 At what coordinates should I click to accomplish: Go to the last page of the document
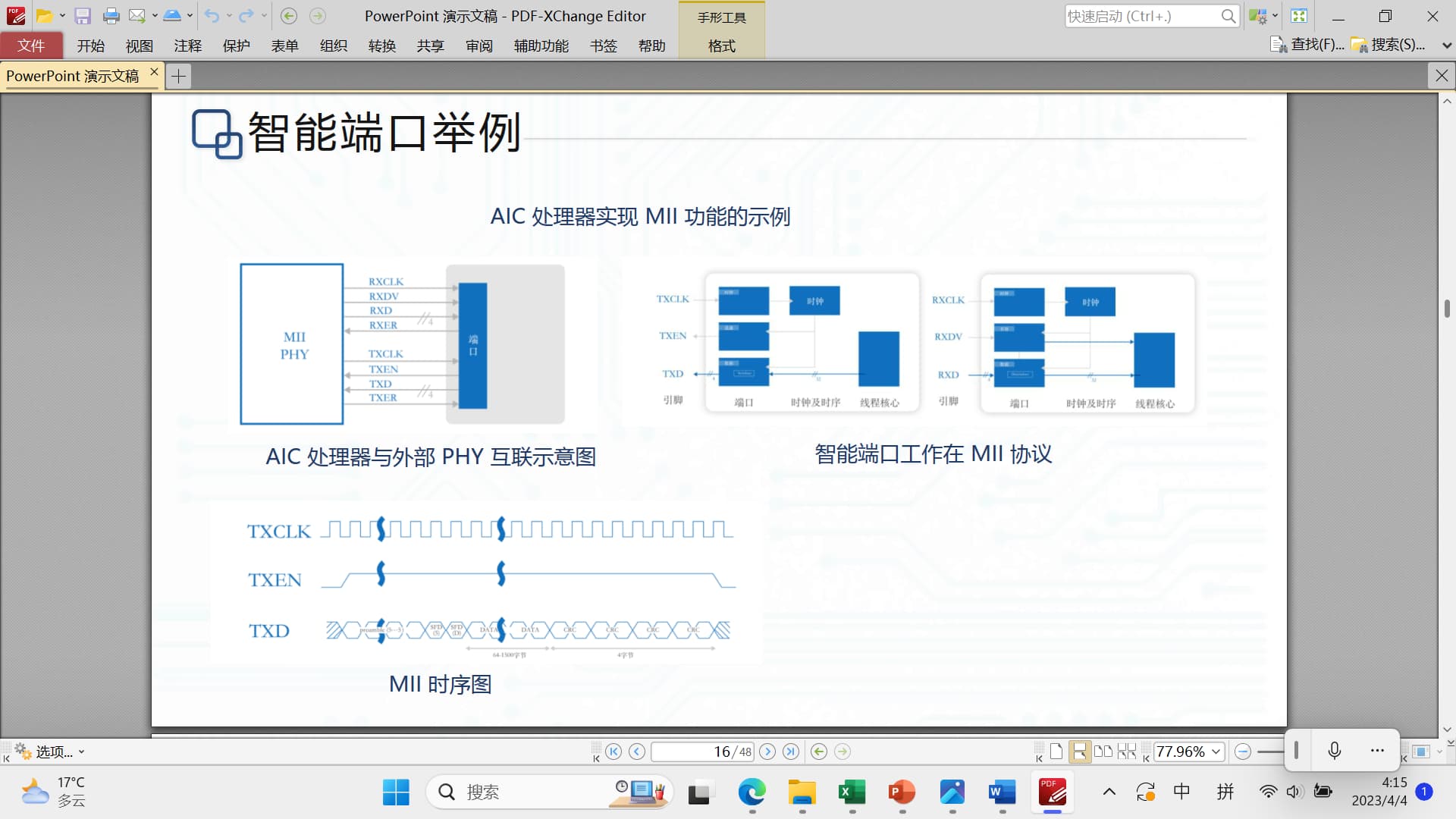pyautogui.click(x=791, y=752)
